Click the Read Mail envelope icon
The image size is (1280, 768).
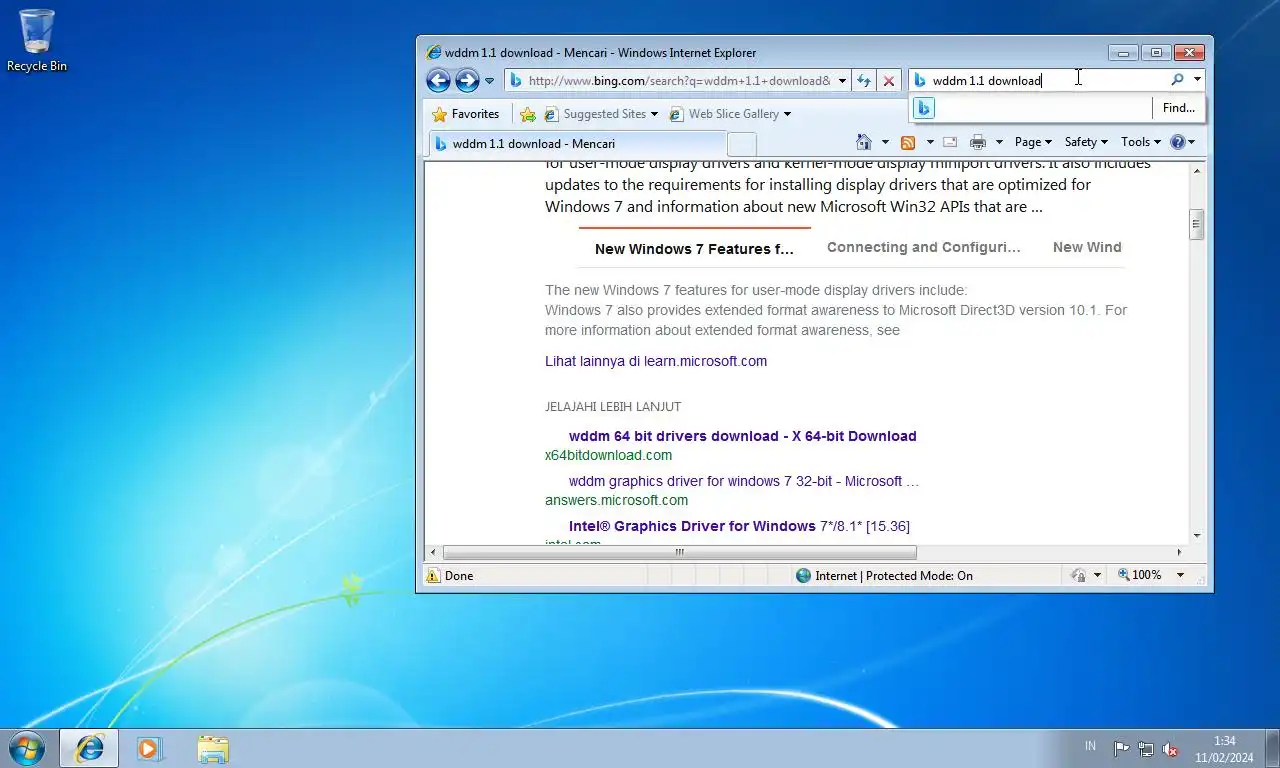(950, 142)
